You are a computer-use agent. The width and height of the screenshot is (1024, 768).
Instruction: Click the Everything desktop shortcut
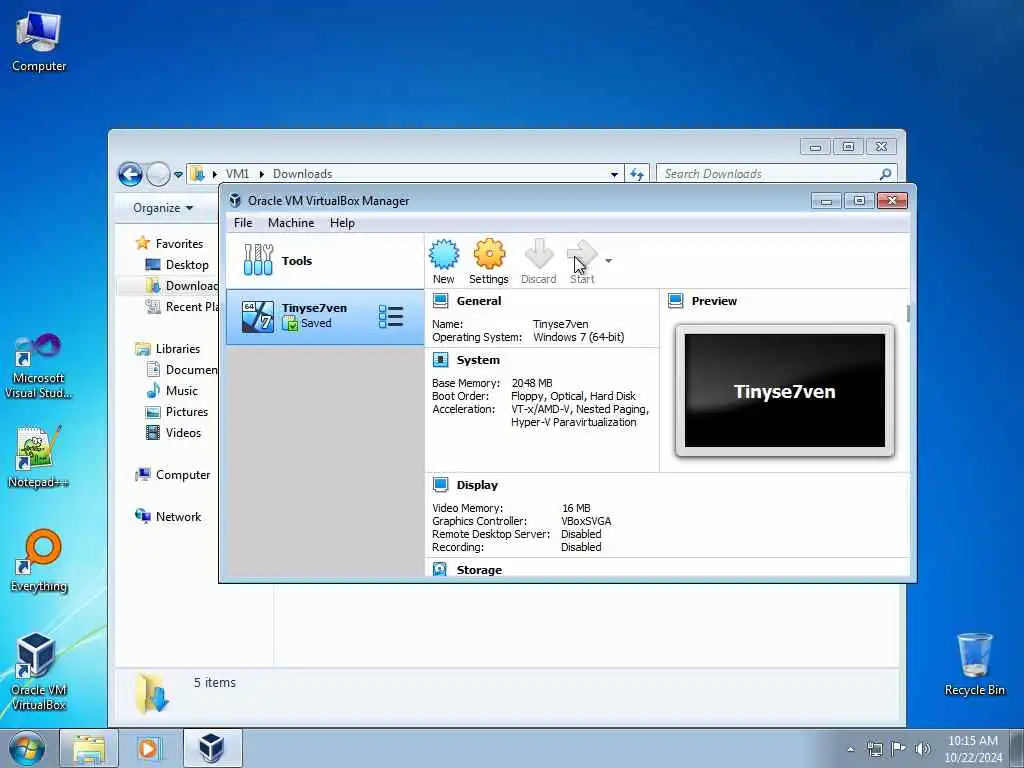39,560
